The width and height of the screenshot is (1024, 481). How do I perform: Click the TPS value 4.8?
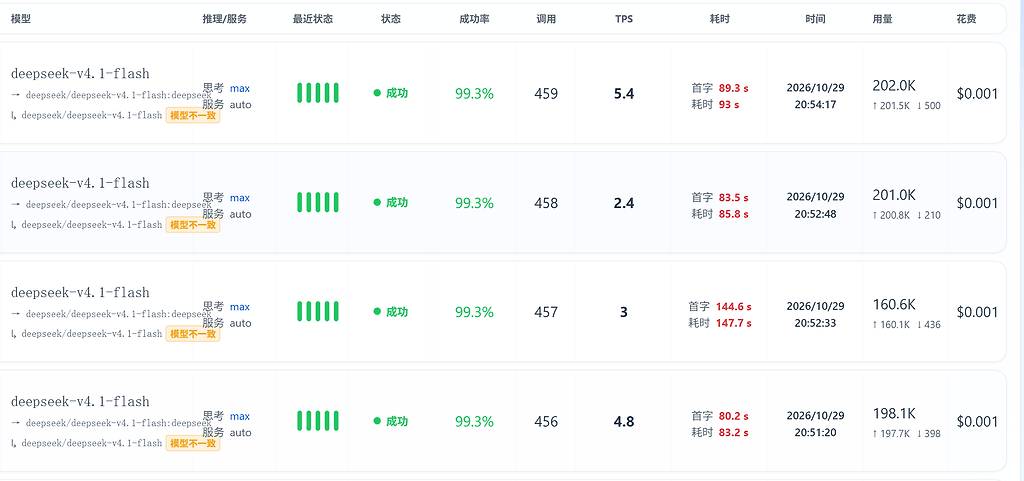coord(624,422)
